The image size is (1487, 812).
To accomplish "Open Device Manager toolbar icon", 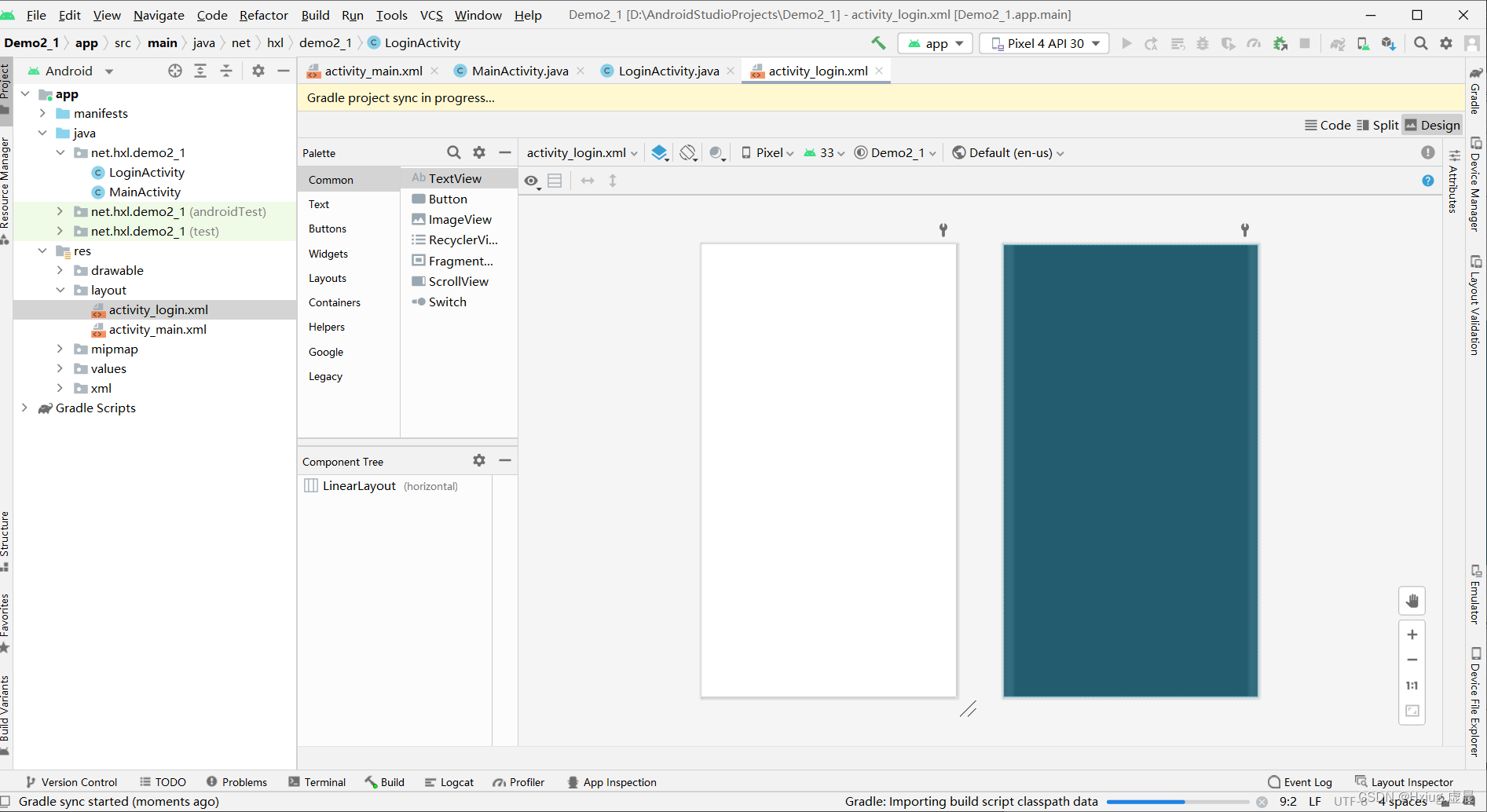I will point(1363,43).
